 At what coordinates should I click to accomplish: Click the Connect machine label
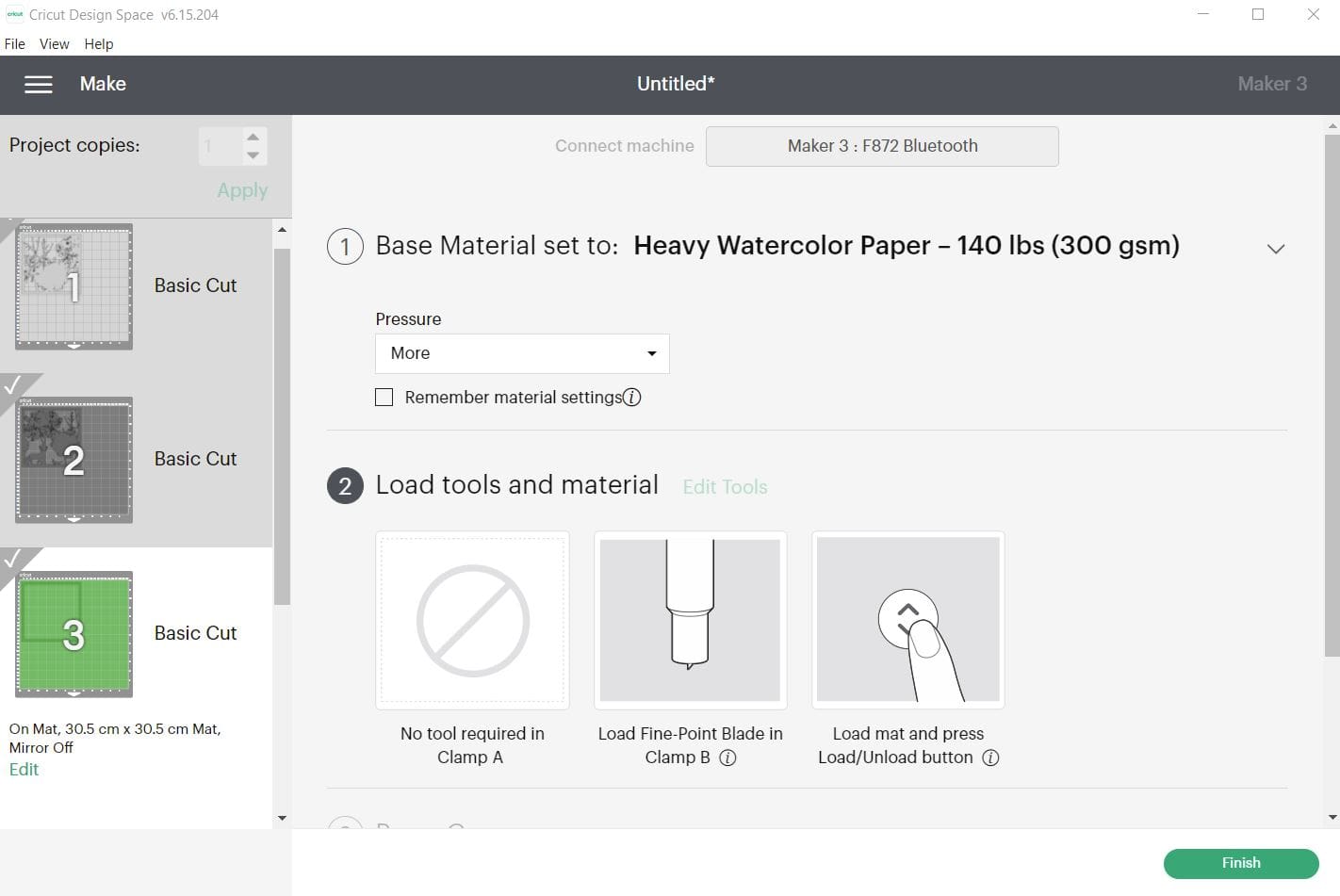pos(624,146)
